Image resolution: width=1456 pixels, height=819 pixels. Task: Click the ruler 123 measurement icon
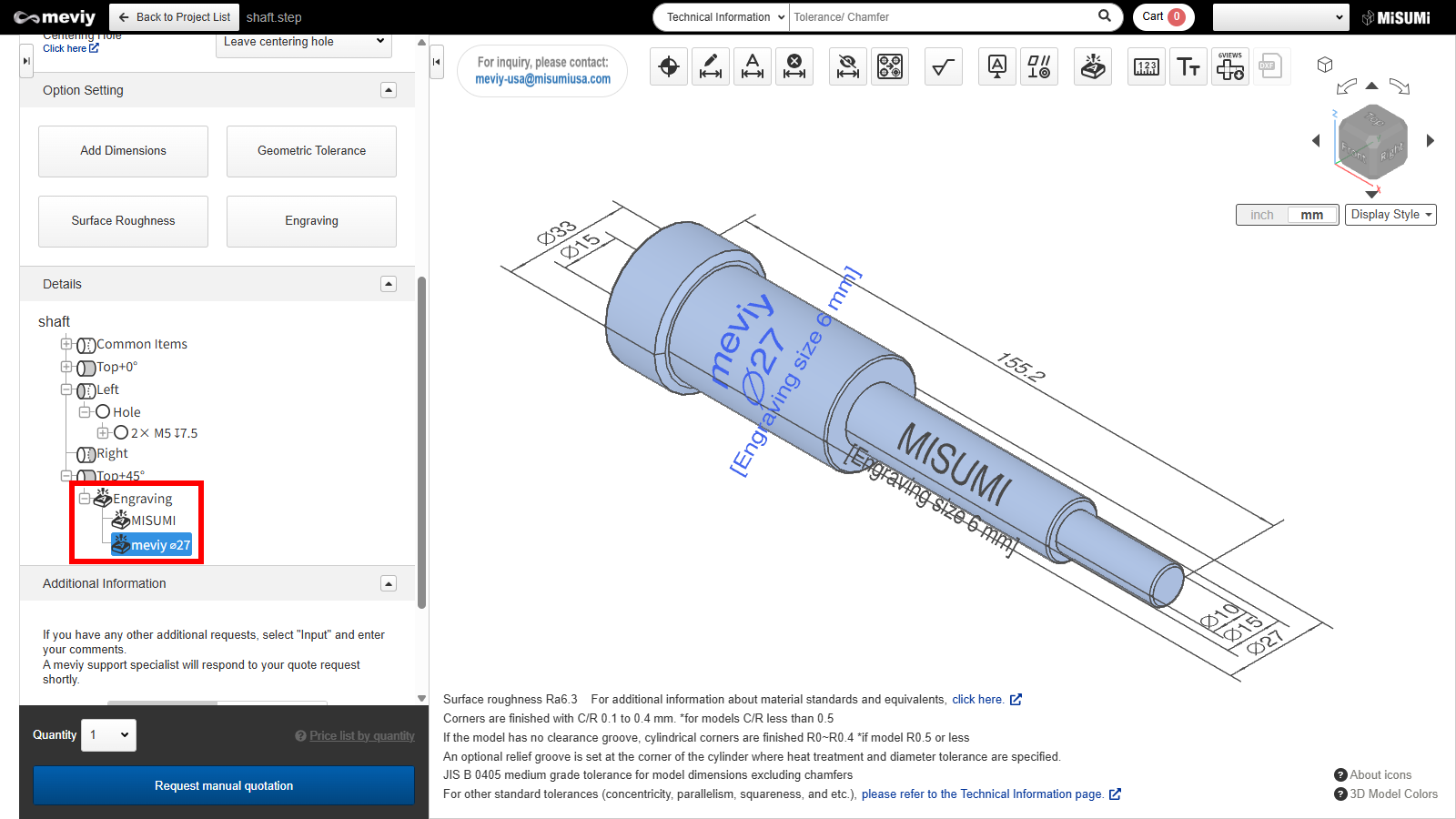click(x=1147, y=66)
